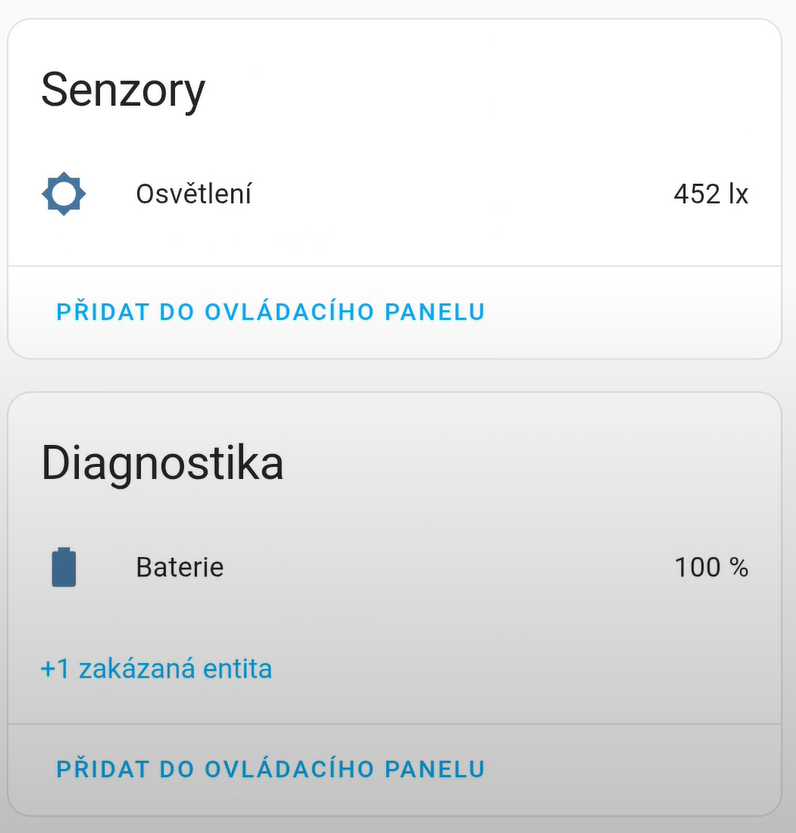Select the Baterie entity label
This screenshot has height=833, width=796.
click(x=179, y=567)
